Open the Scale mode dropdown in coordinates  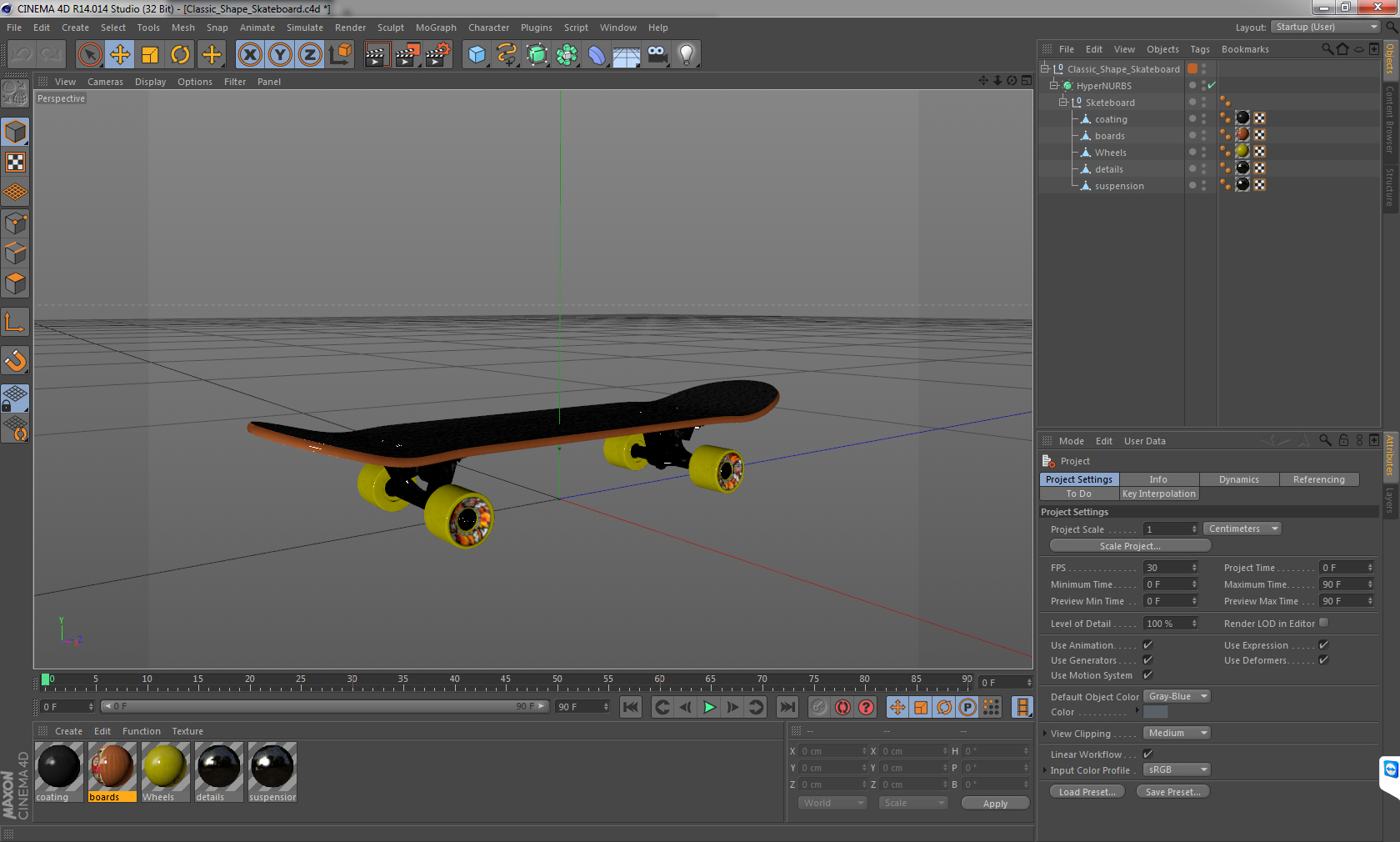click(x=914, y=803)
